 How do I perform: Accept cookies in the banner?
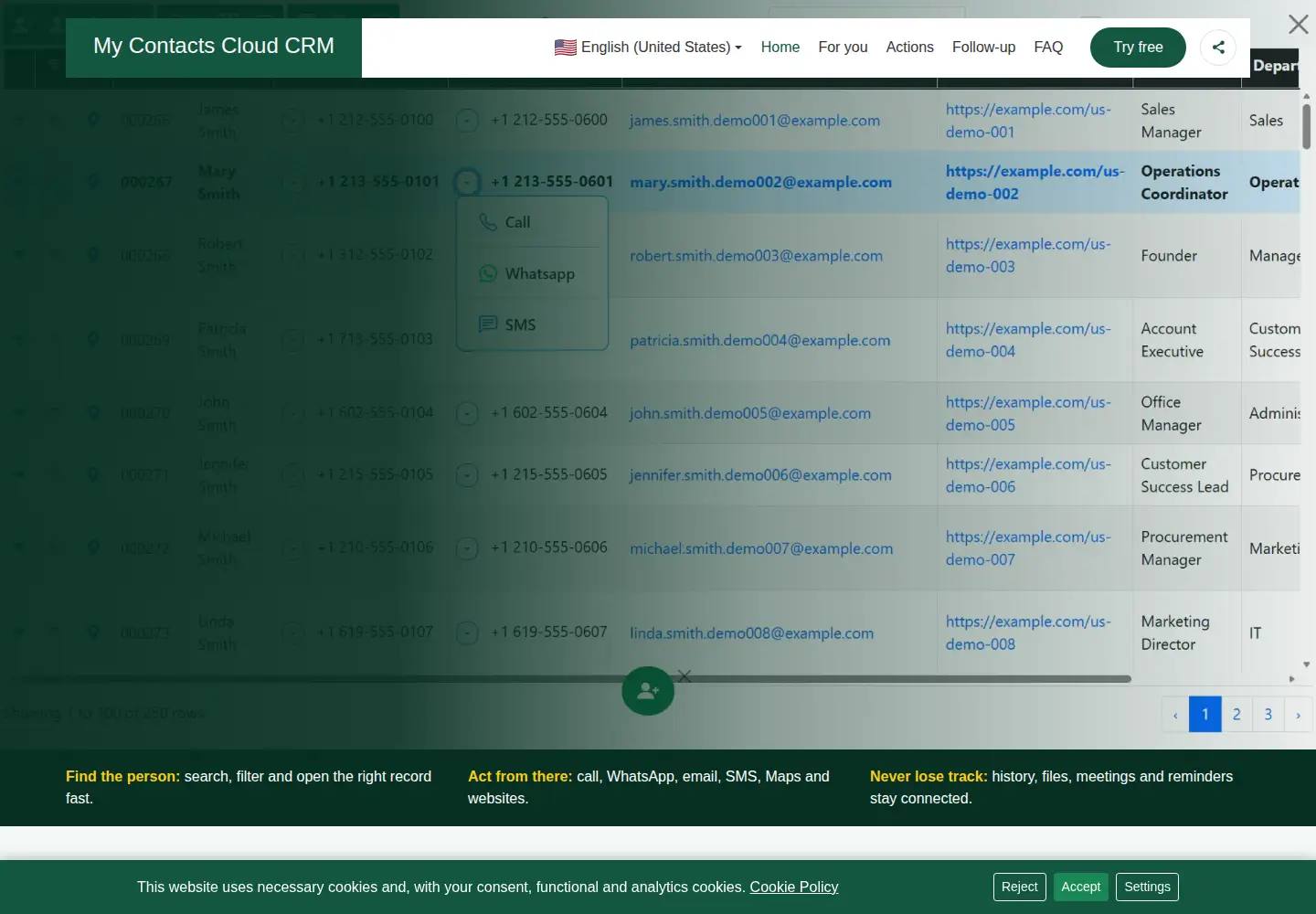(1080, 887)
